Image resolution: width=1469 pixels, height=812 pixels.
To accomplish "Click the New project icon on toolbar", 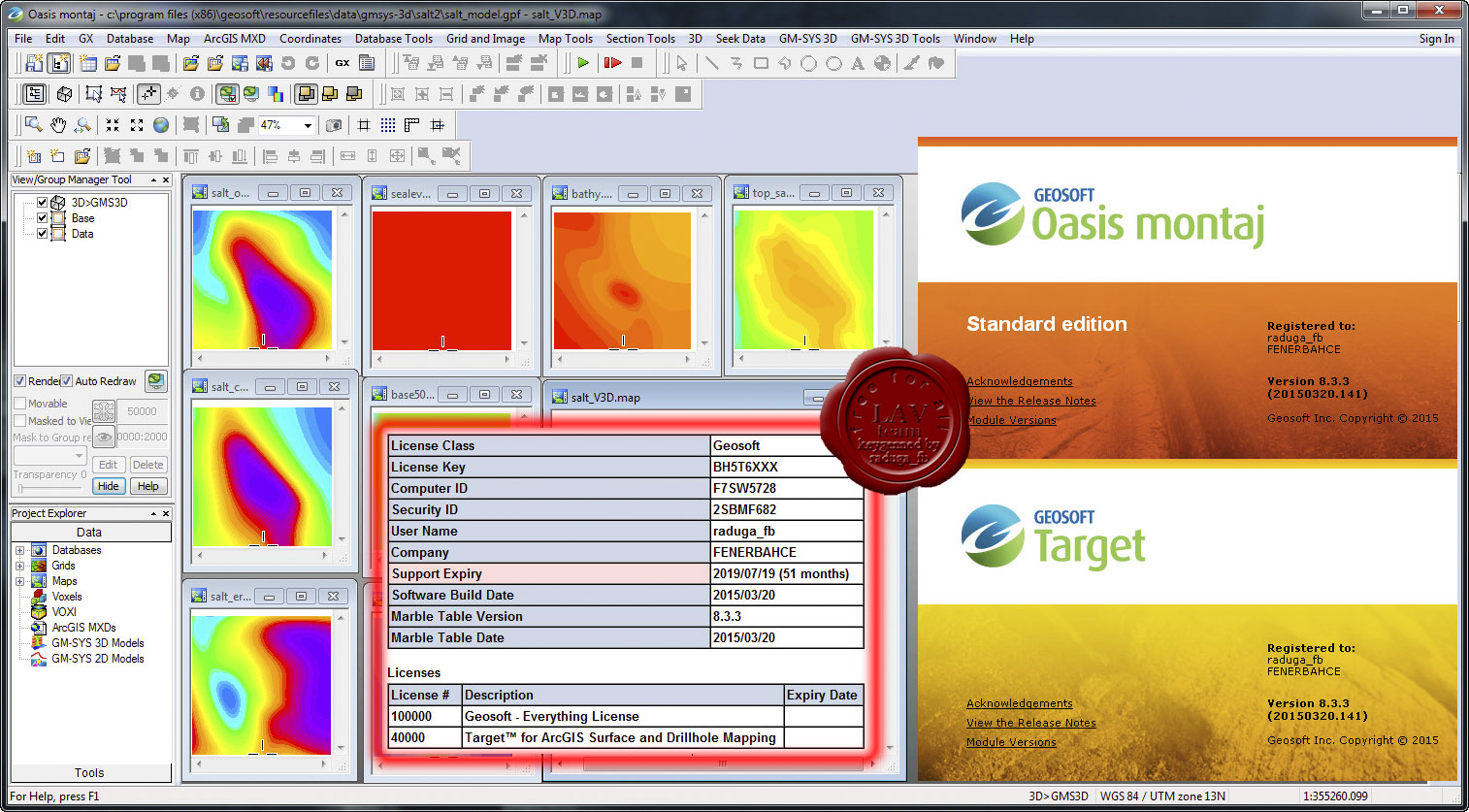I will click(x=34, y=63).
